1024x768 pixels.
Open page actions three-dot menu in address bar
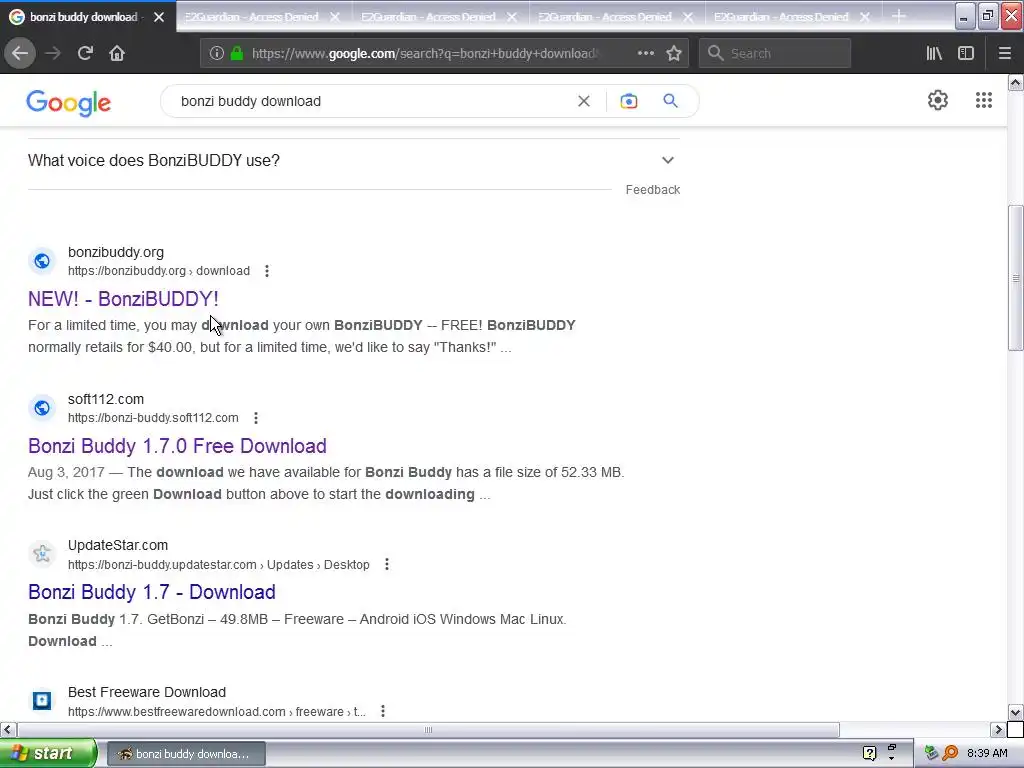pos(646,54)
